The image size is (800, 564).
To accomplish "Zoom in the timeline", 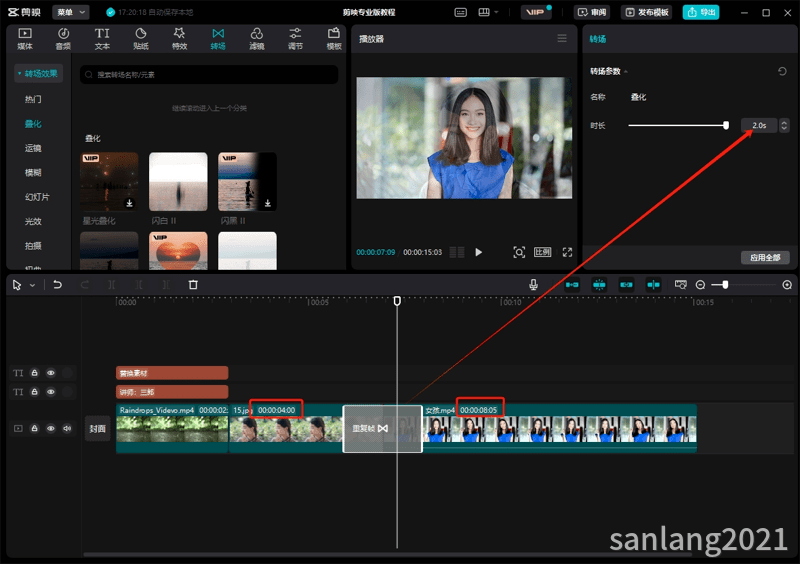I will pyautogui.click(x=787, y=285).
